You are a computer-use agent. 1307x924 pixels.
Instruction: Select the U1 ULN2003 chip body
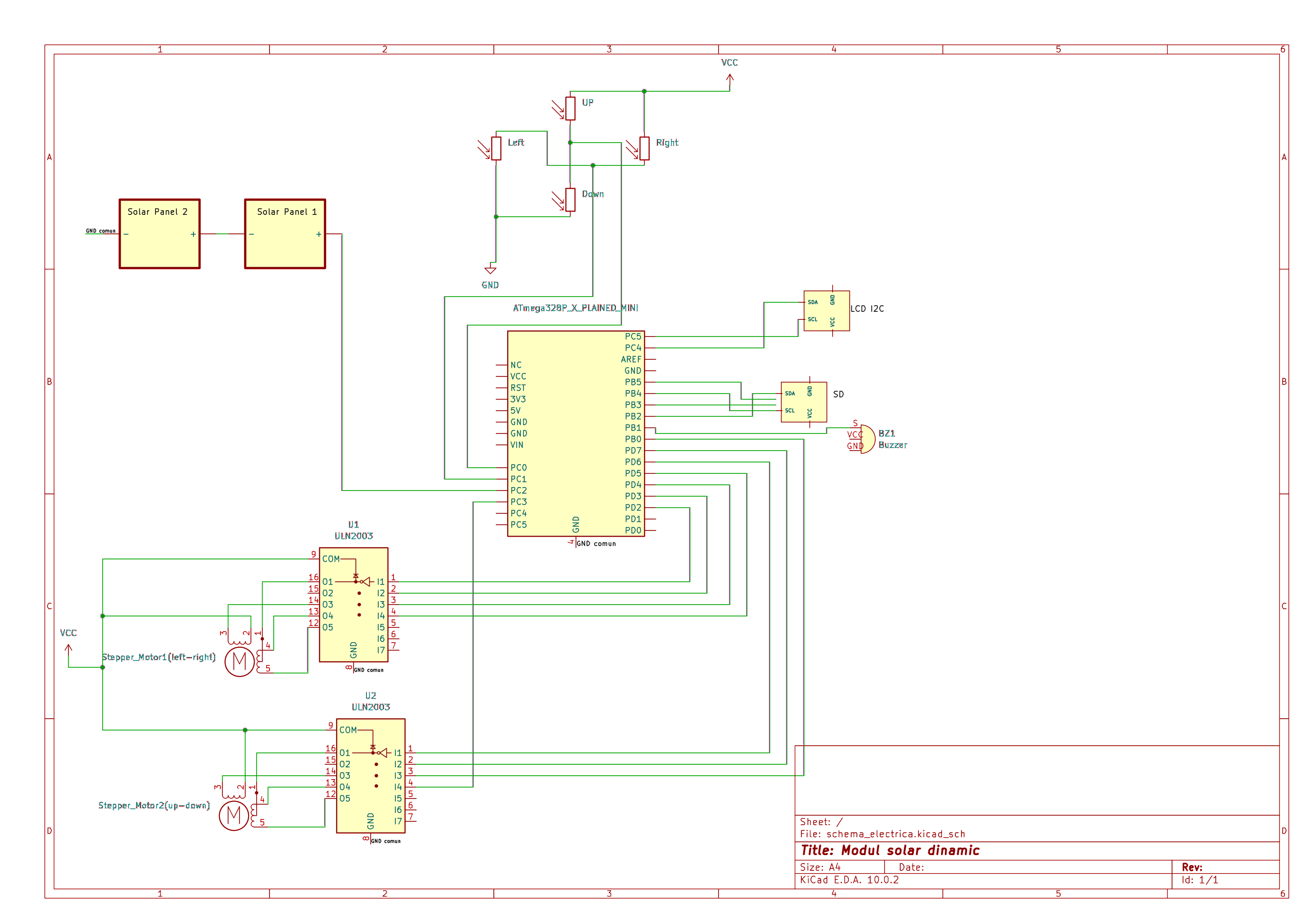[354, 605]
